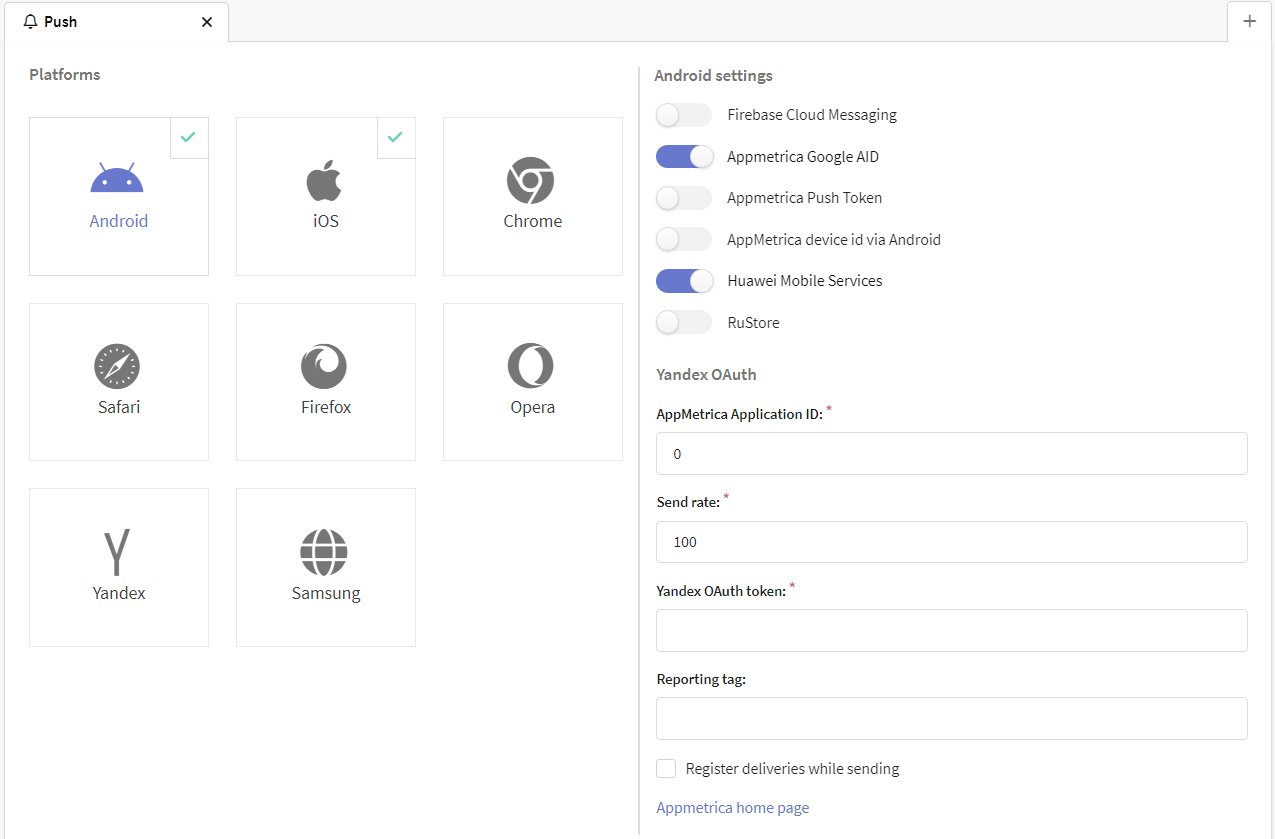The image size is (1275, 839).
Task: Click the Platforms heading
Action: tap(65, 74)
